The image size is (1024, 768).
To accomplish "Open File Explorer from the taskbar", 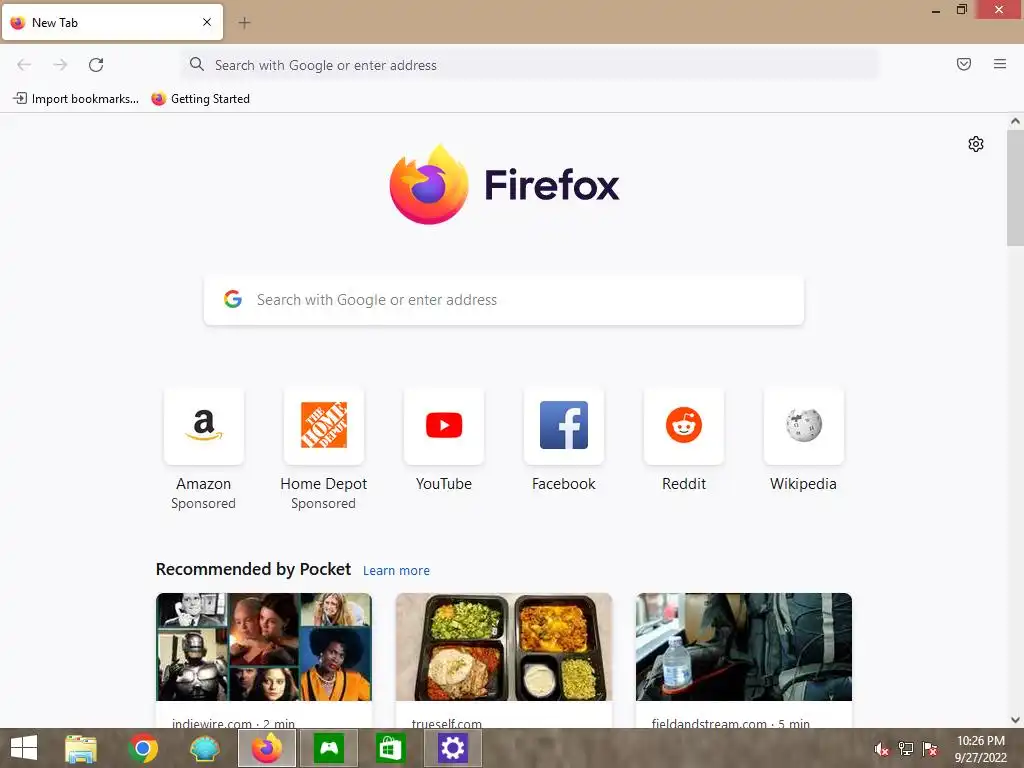I will coord(81,748).
